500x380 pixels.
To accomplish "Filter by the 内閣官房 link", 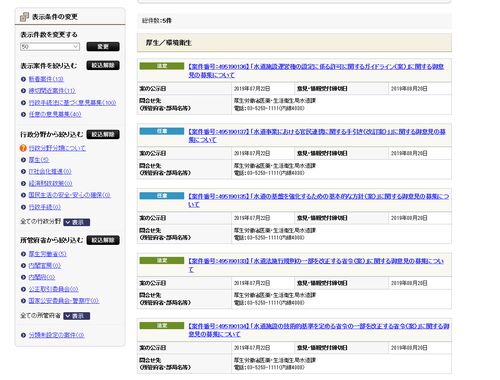I will click(45, 266).
